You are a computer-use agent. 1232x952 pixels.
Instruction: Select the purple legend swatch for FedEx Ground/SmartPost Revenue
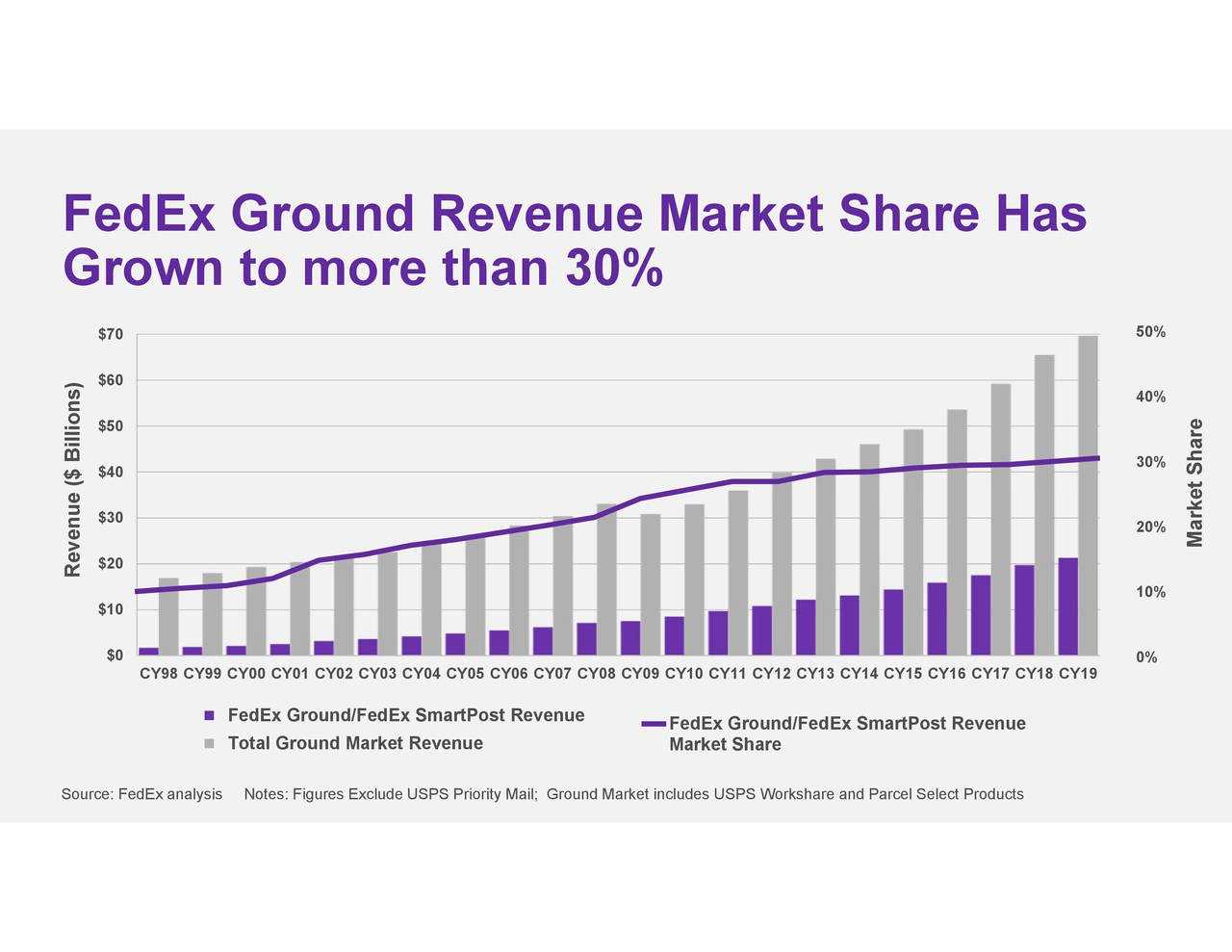click(x=208, y=715)
